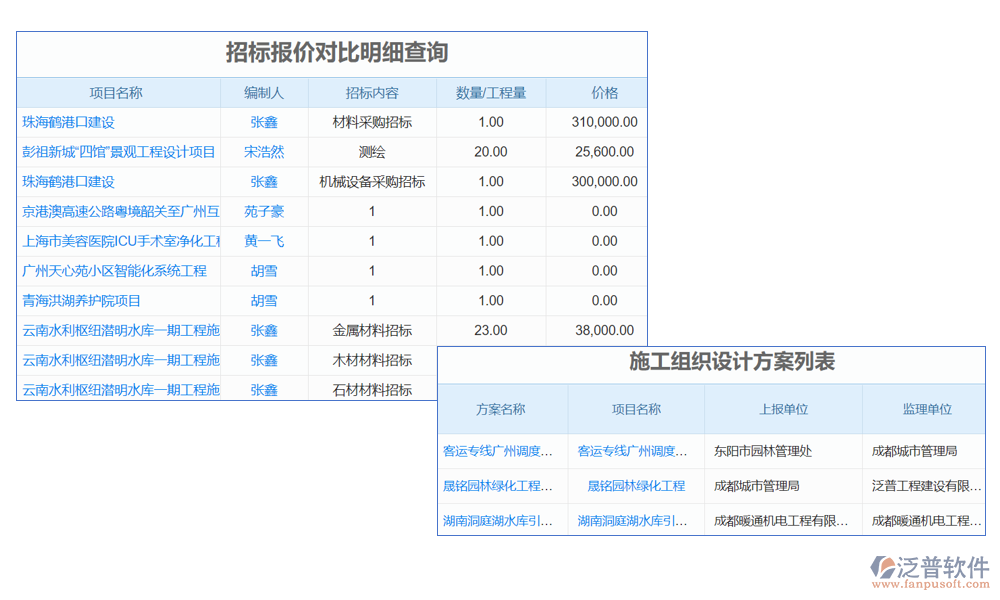Open the 彭祖新城"四馆"景观工程设计项目 link
This screenshot has height=600, width=1000.
point(119,152)
